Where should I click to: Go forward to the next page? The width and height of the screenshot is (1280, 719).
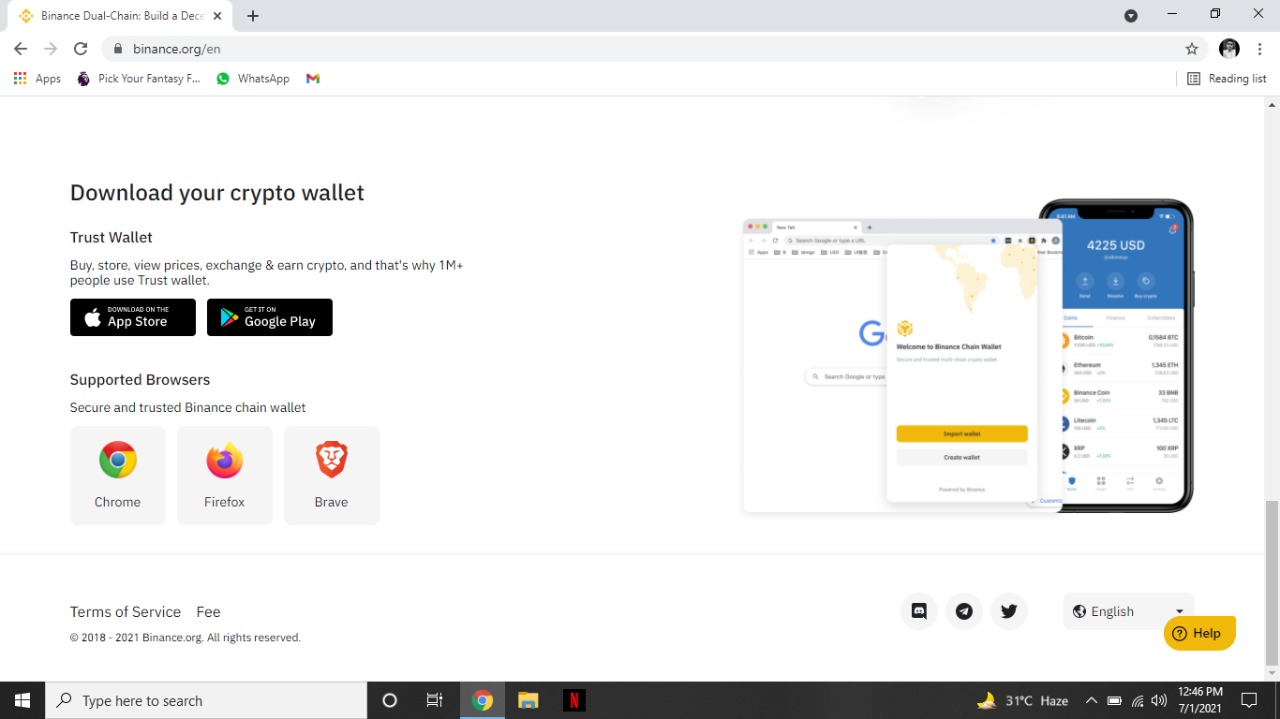click(x=50, y=48)
